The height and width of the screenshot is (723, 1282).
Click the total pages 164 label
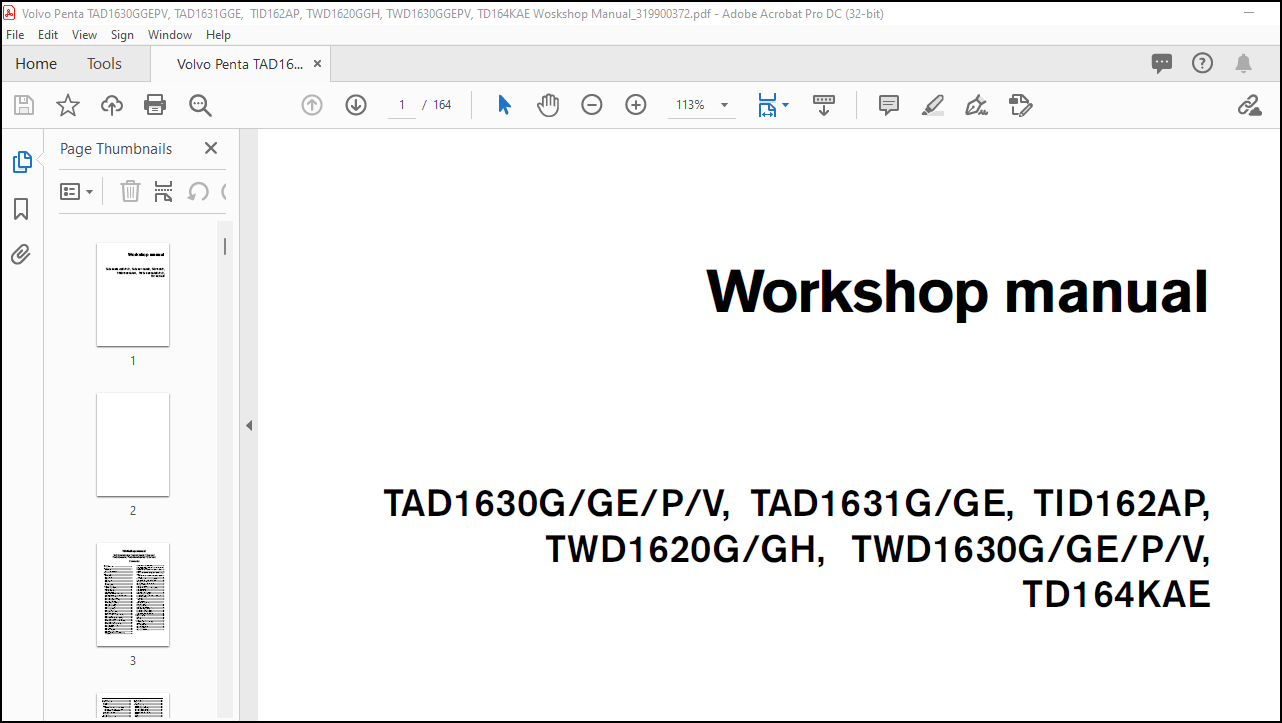point(442,105)
